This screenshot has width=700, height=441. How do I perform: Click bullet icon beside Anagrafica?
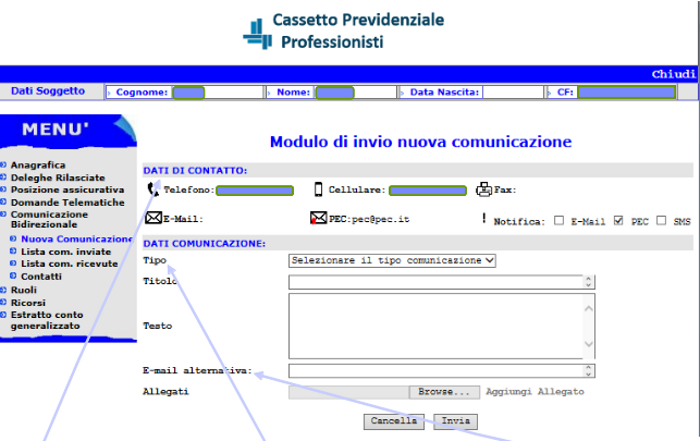pyautogui.click(x=4, y=165)
